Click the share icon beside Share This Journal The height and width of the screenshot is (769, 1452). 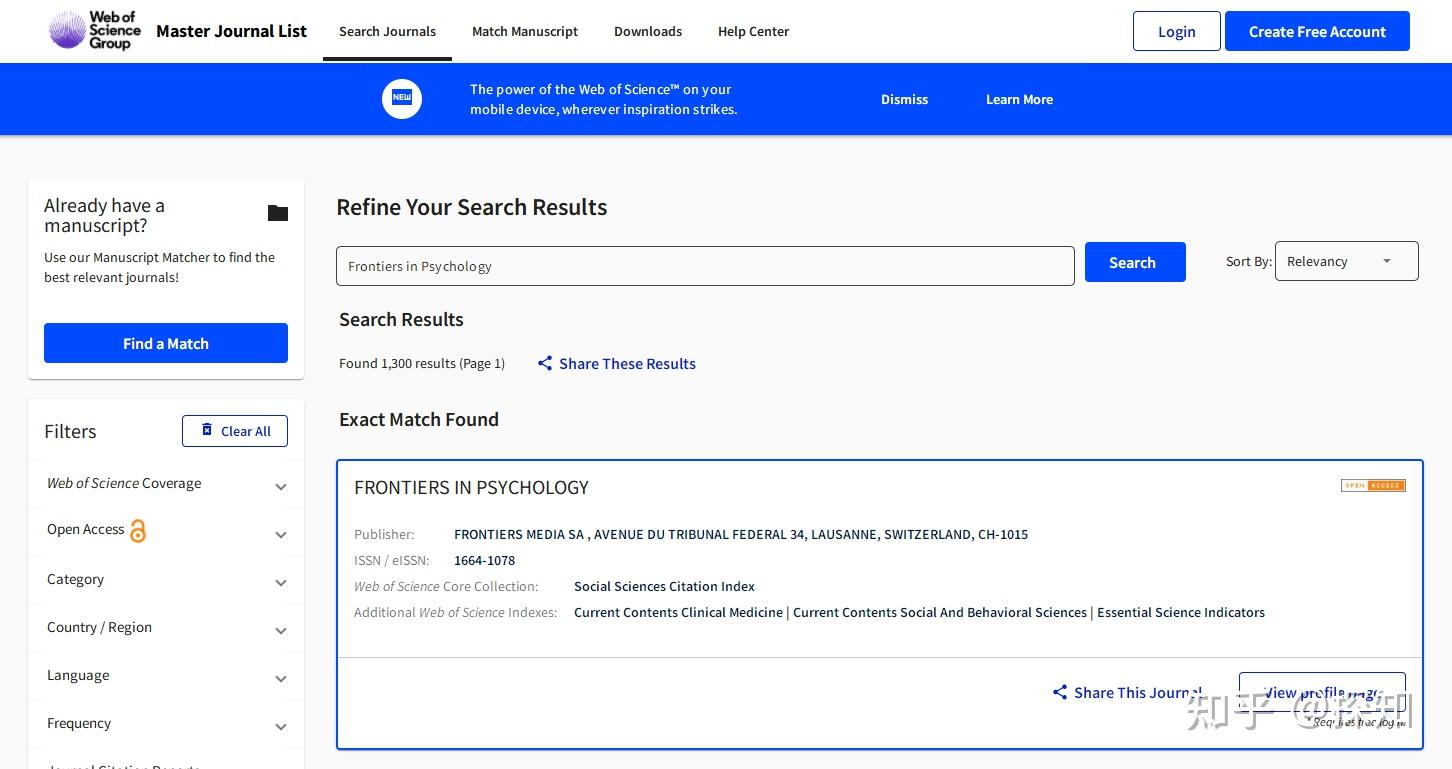(x=1060, y=691)
